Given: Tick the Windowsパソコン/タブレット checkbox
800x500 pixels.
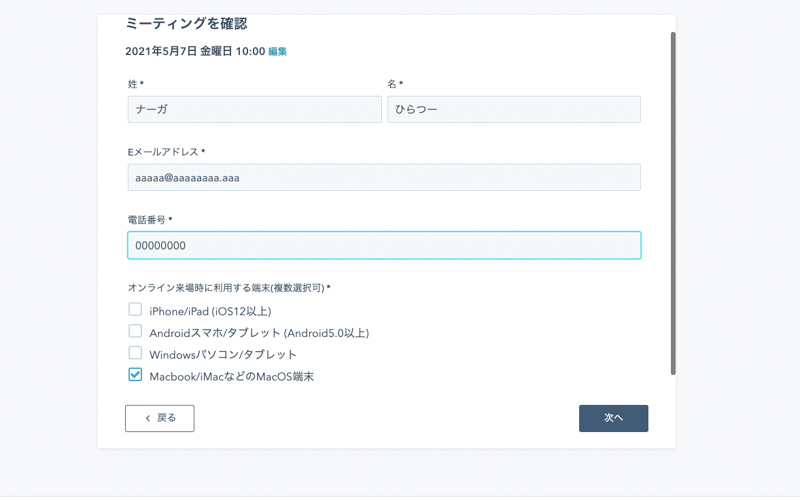Looking at the screenshot, I should (x=135, y=353).
